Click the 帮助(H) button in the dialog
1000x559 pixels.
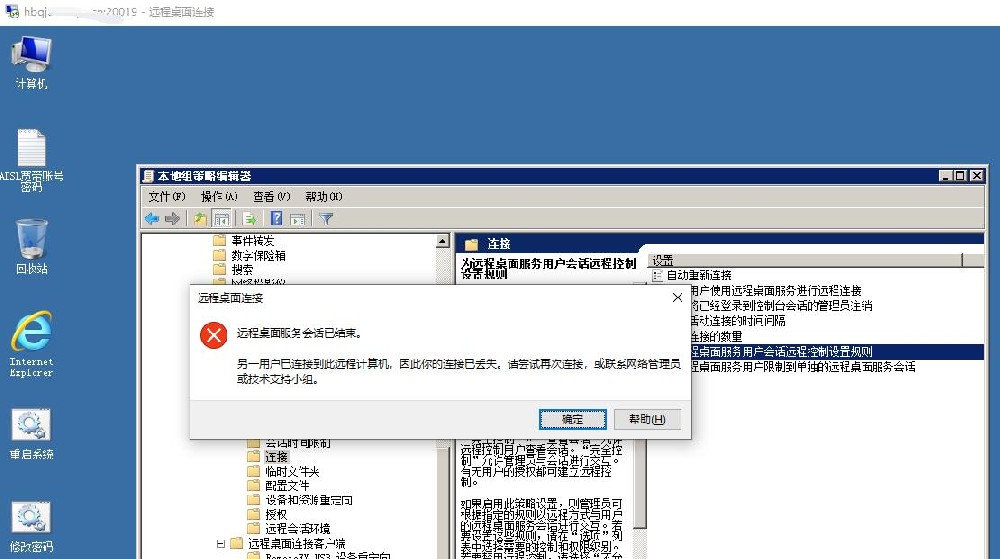(647, 419)
